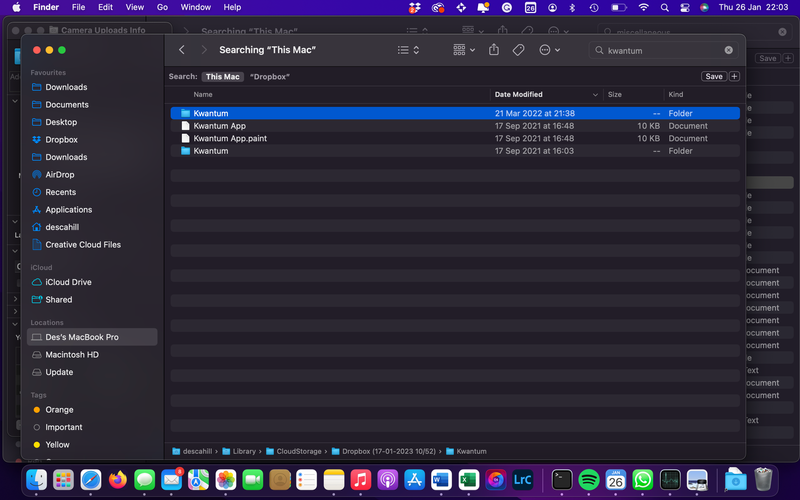Open Spotify from the Dock
The height and width of the screenshot is (500, 800).
[x=589, y=480]
